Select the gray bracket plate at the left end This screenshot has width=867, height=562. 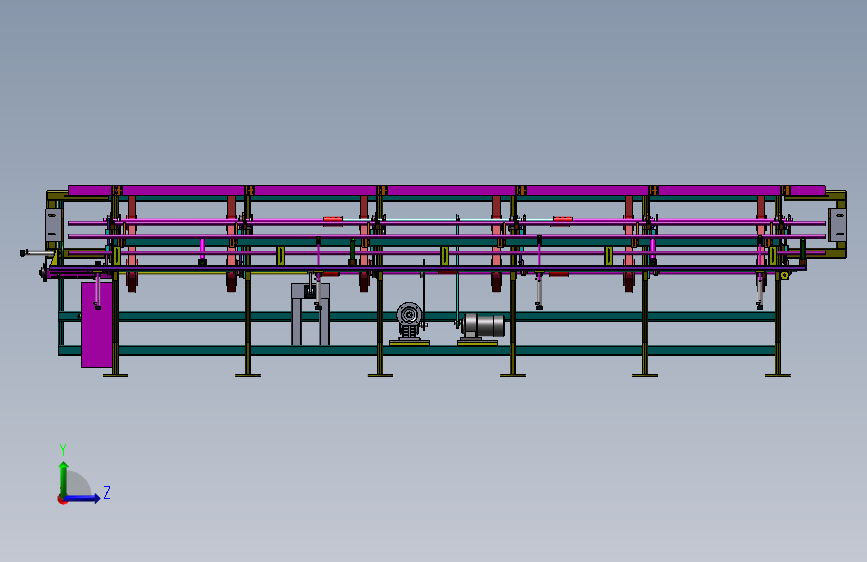pos(54,225)
